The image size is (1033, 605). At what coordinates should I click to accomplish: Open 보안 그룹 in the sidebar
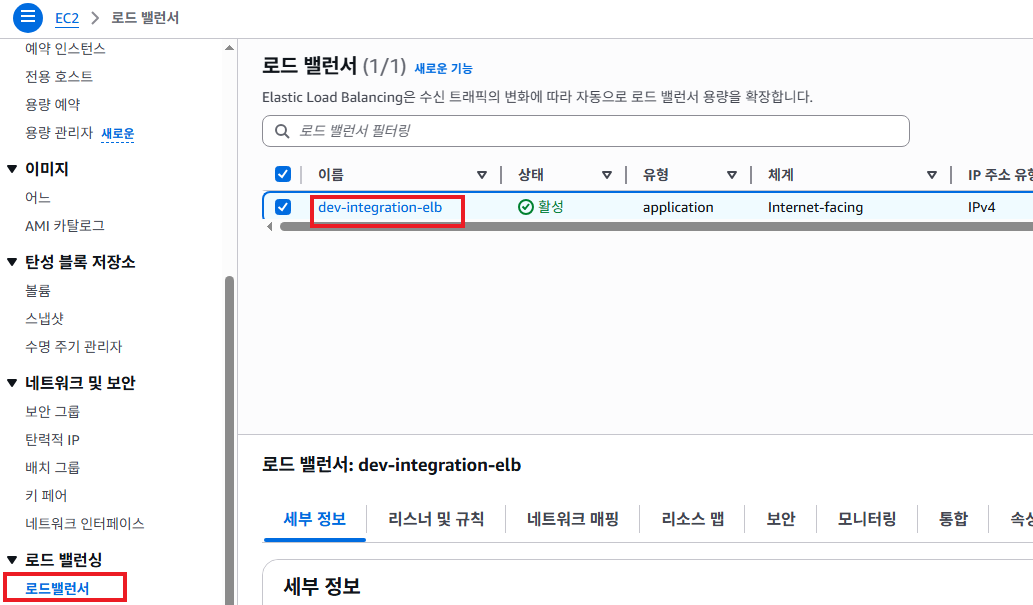tap(53, 412)
